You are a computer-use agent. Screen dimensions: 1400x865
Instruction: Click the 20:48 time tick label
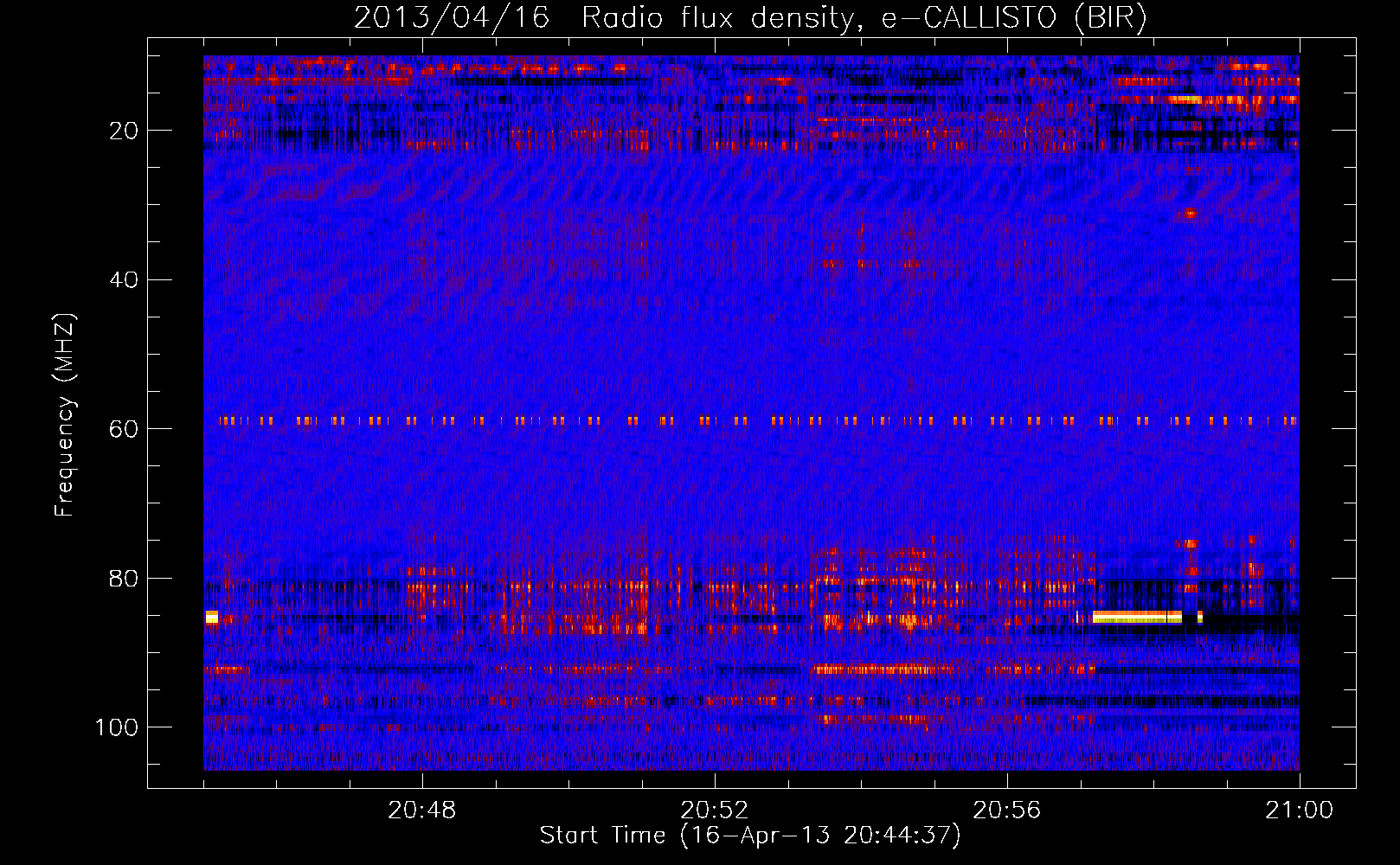coord(422,811)
